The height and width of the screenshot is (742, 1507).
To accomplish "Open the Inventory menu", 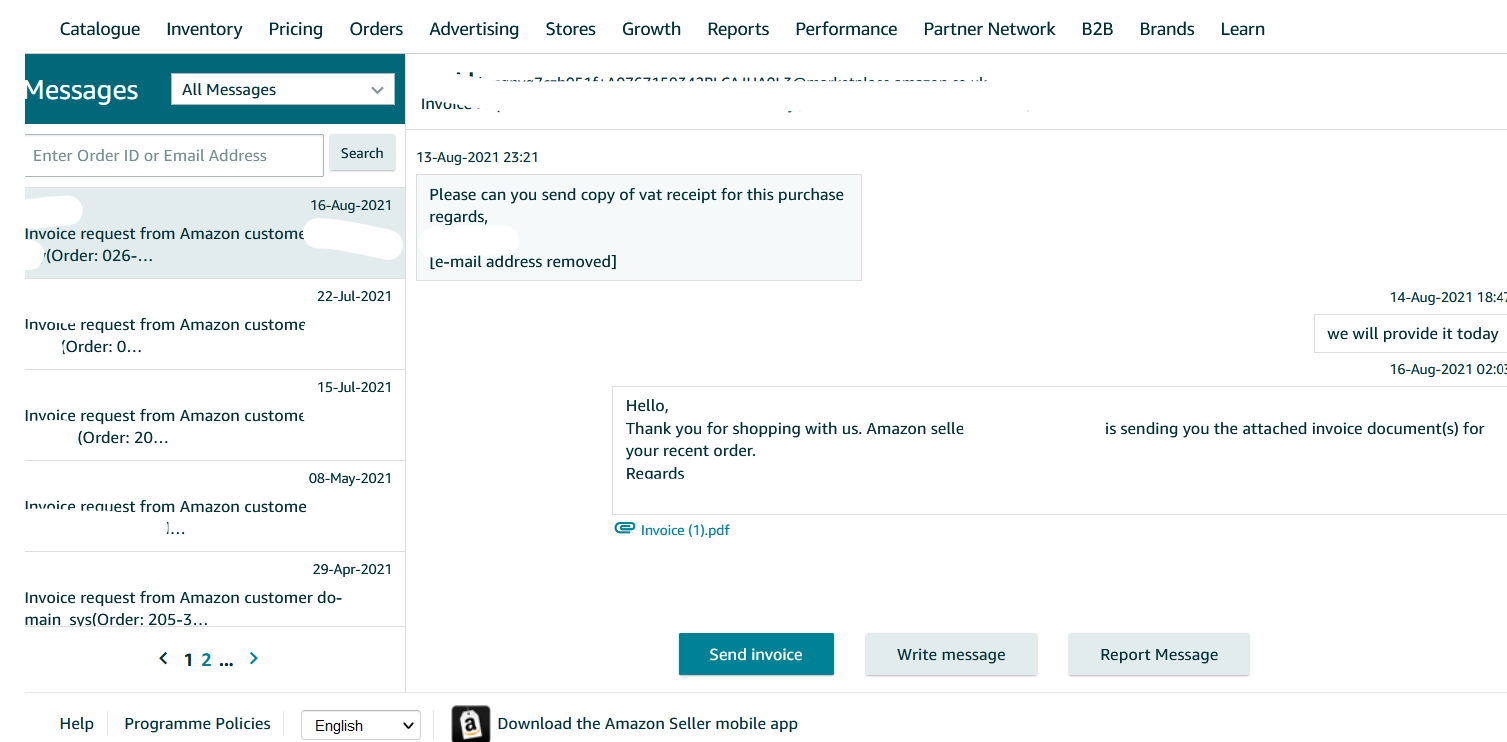I will click(x=204, y=29).
